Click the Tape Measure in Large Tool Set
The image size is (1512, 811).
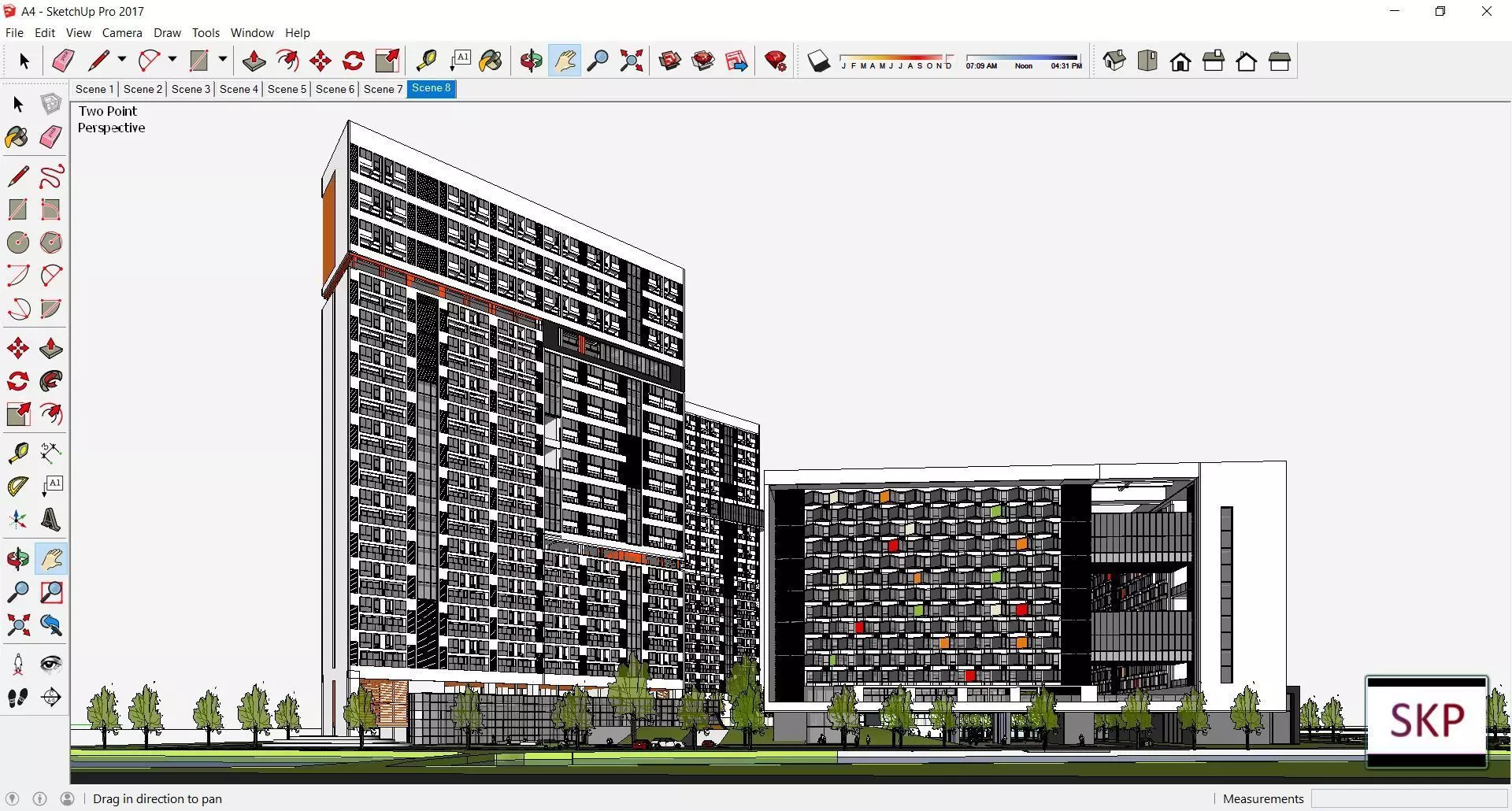coord(18,452)
